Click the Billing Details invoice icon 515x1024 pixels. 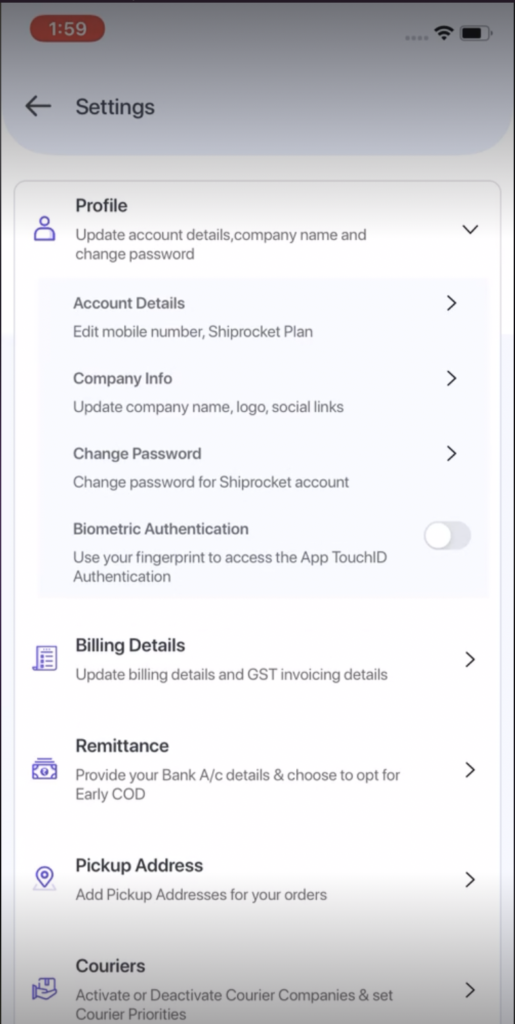click(x=44, y=658)
